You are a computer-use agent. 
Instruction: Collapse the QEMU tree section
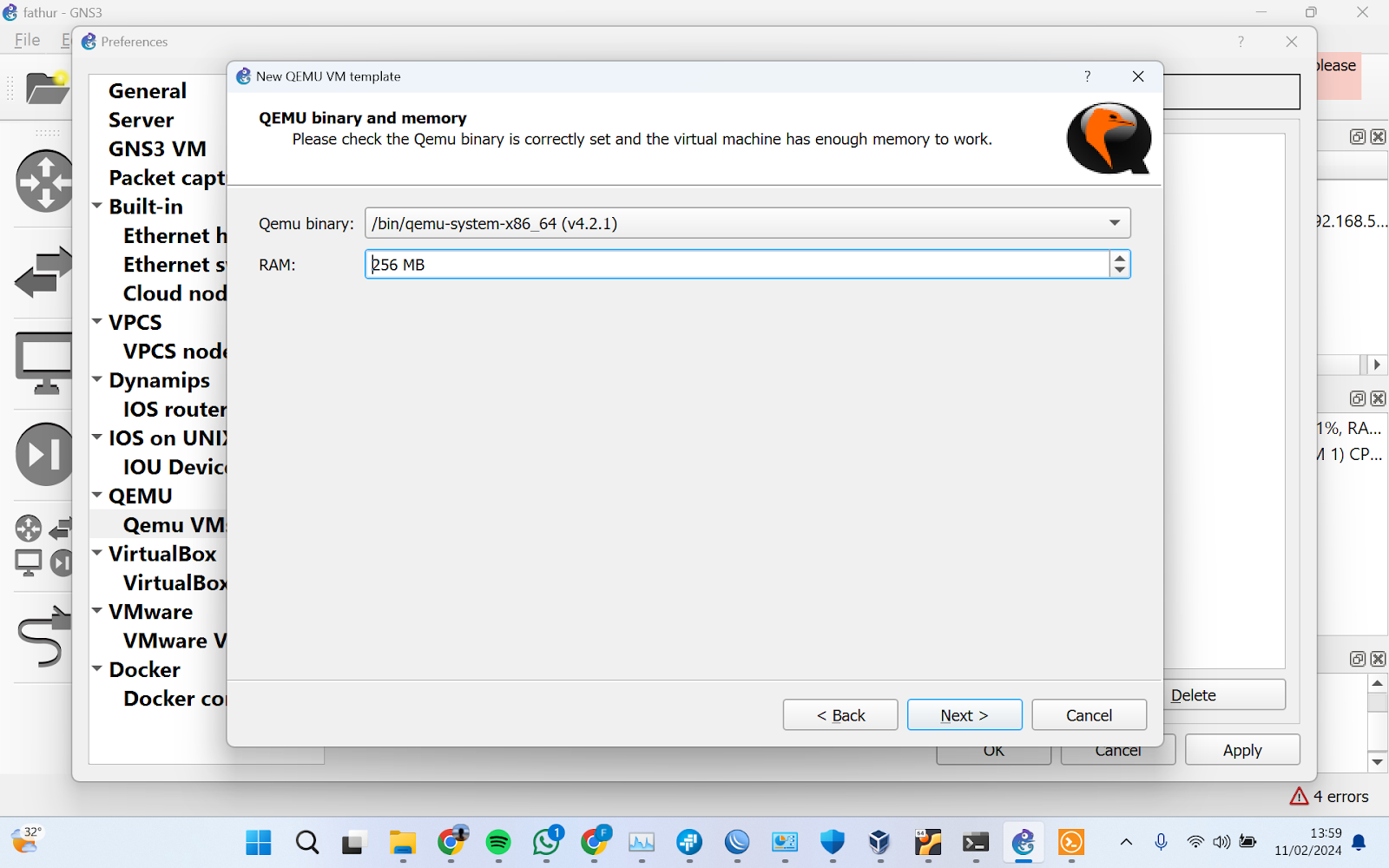tap(97, 496)
